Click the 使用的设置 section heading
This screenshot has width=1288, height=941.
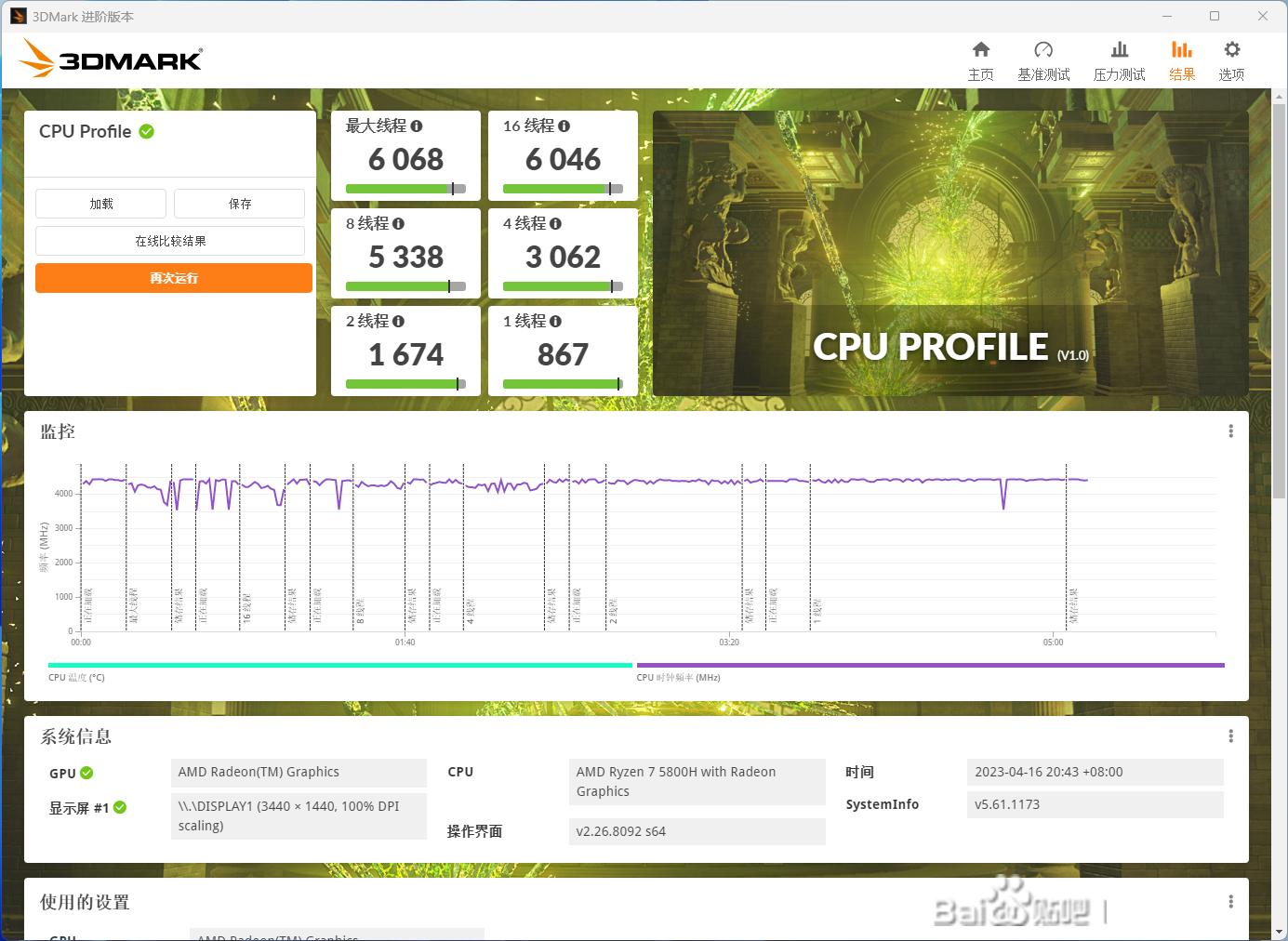(85, 902)
